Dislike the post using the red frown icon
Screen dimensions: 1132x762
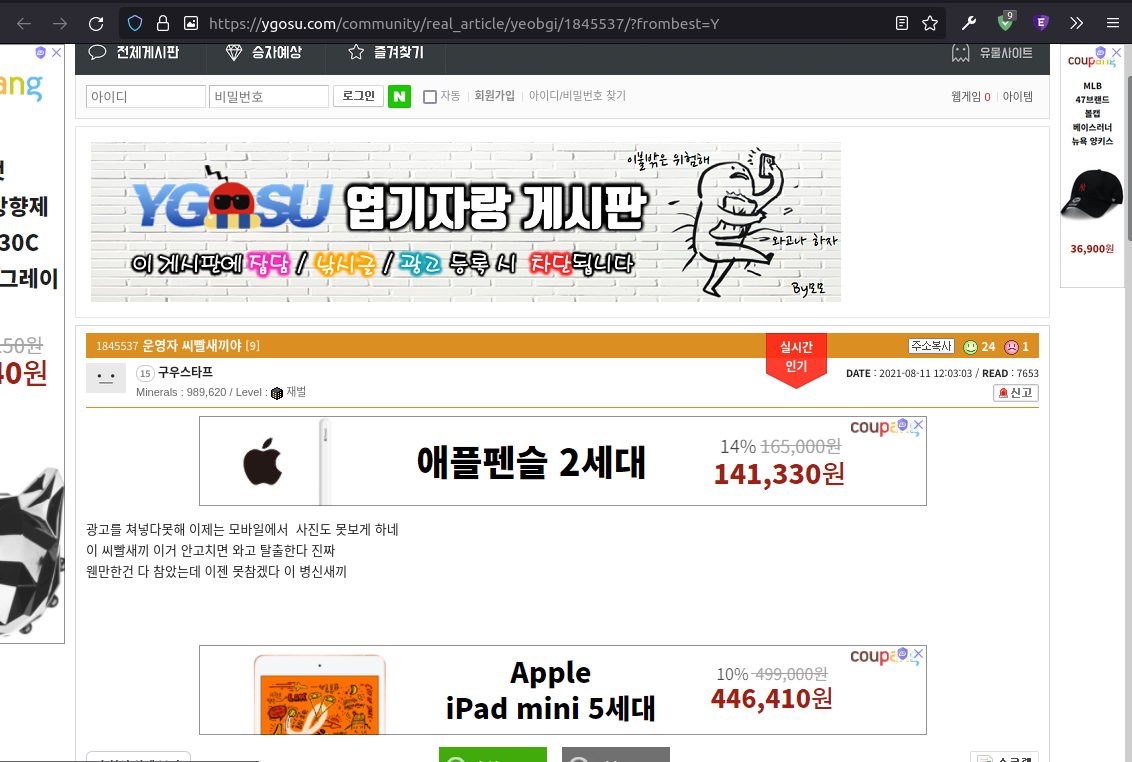click(x=1010, y=346)
